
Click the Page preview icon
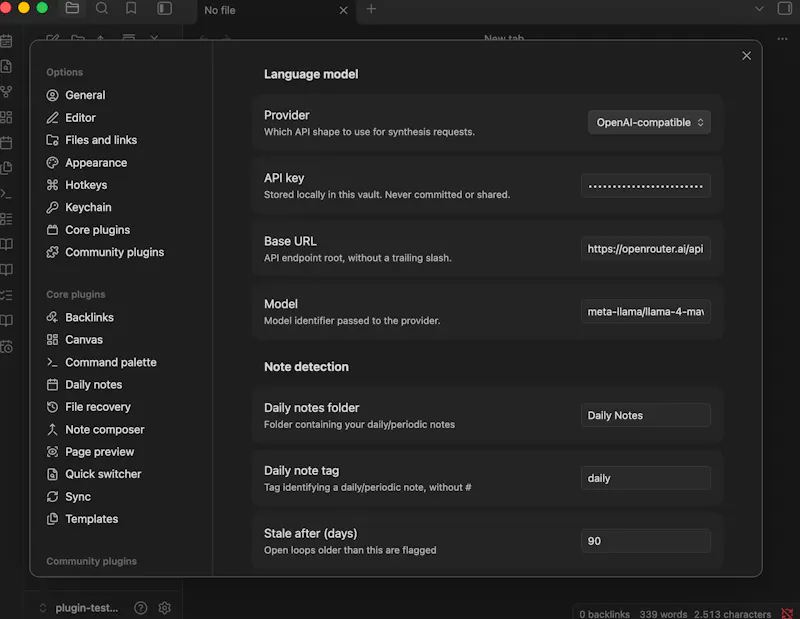coord(53,452)
